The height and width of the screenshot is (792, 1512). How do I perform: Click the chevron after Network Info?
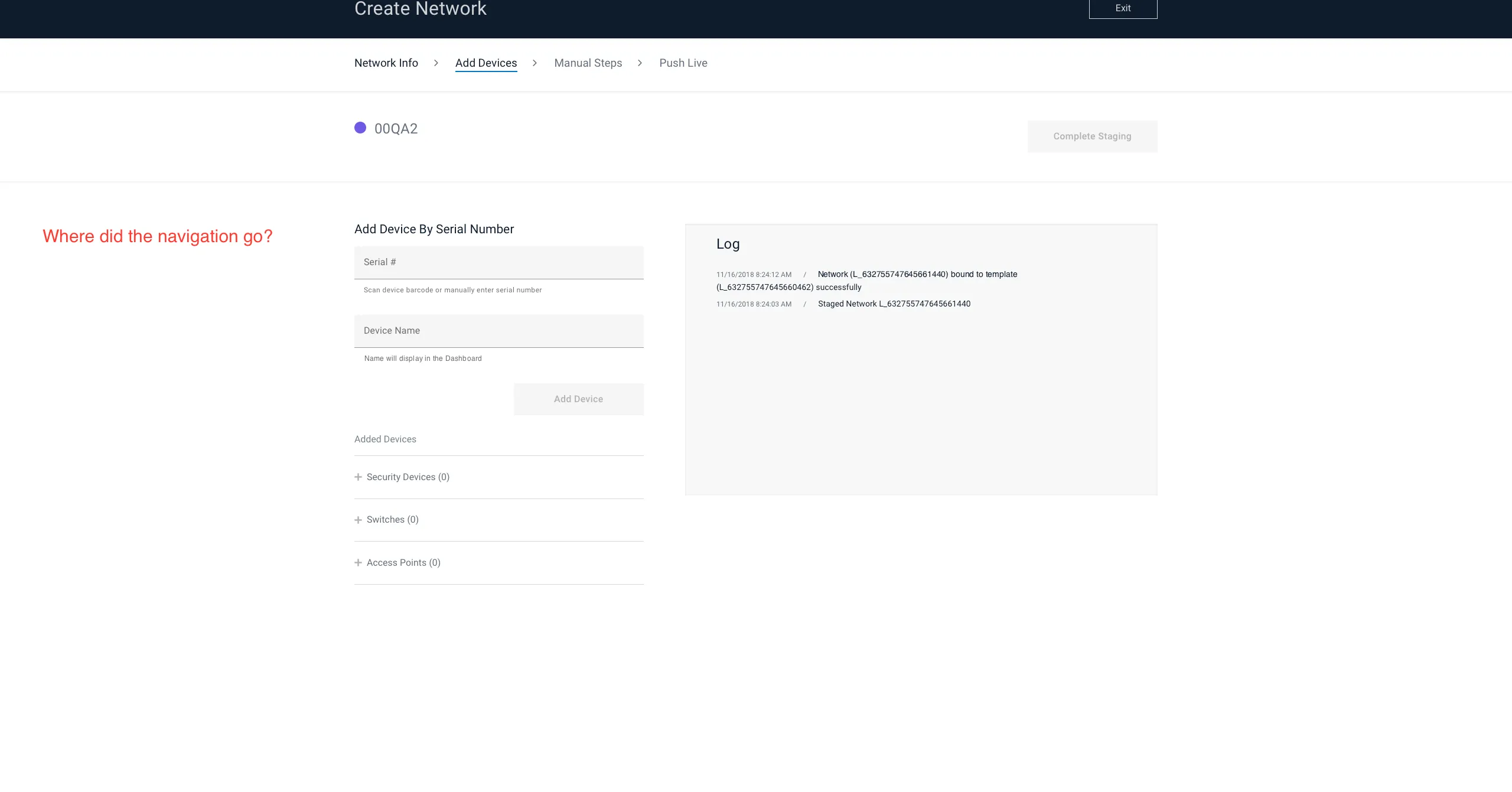tap(436, 63)
